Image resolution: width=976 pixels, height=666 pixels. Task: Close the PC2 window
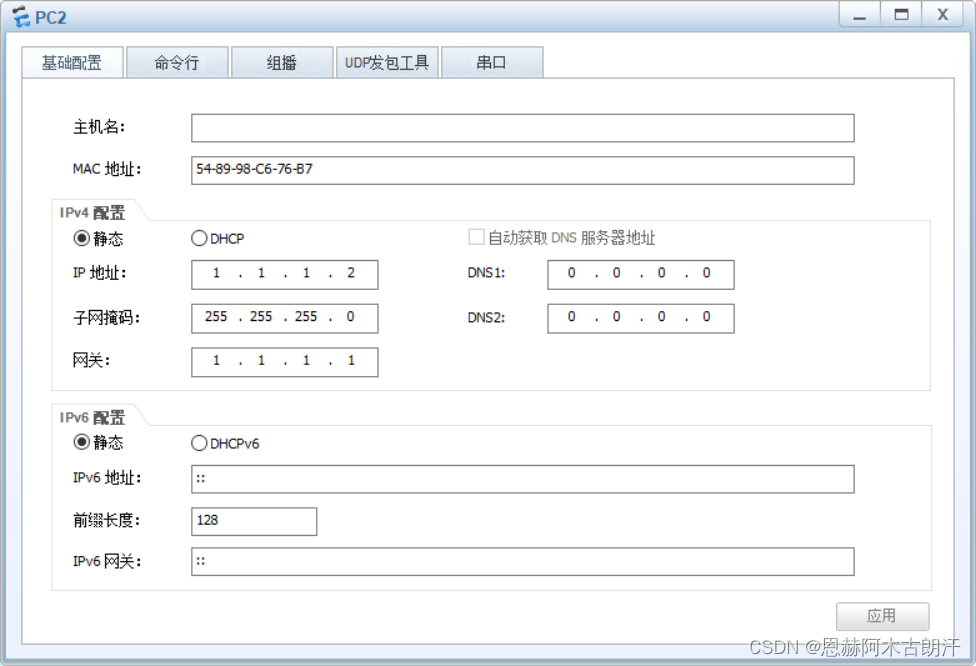tap(943, 15)
